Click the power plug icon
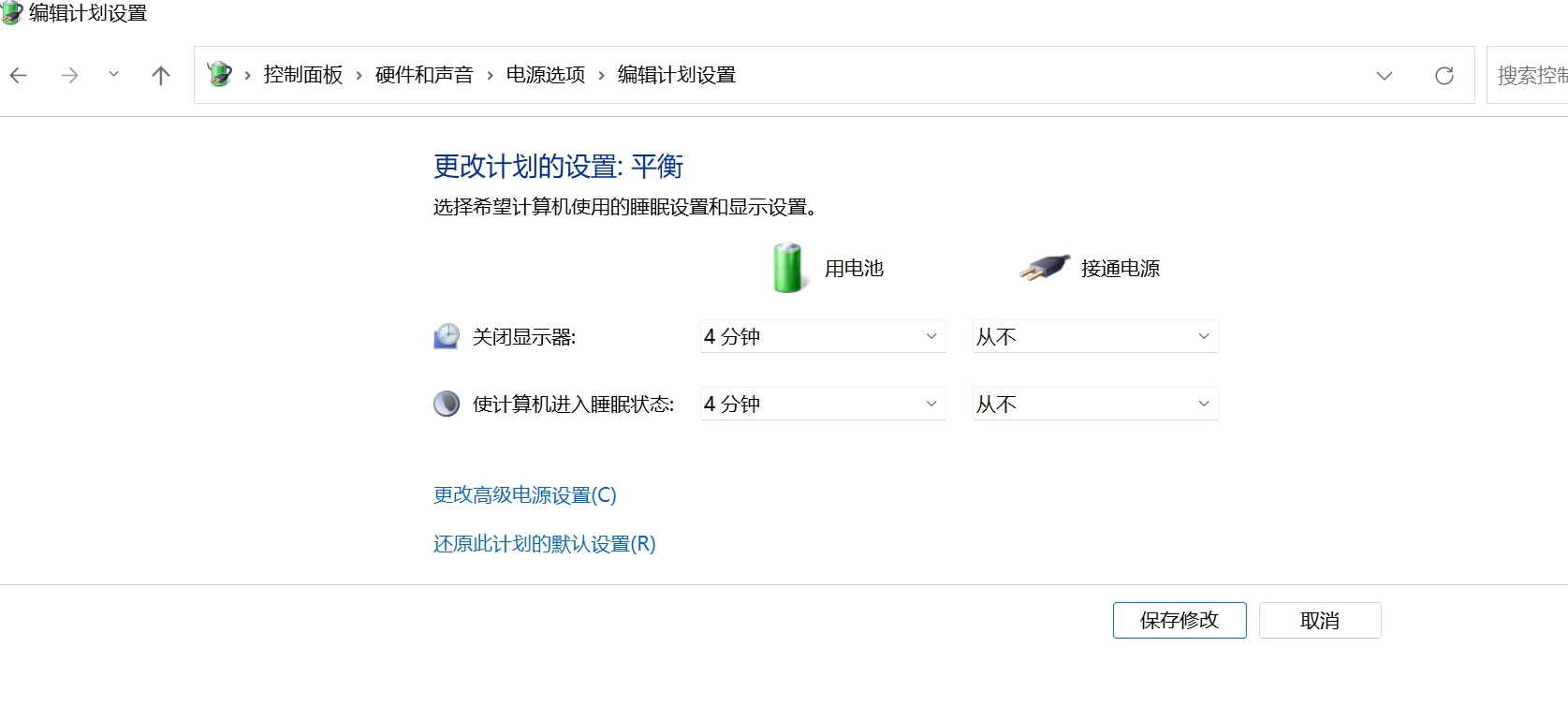Screen dimensions: 1568x721 click(x=1044, y=268)
